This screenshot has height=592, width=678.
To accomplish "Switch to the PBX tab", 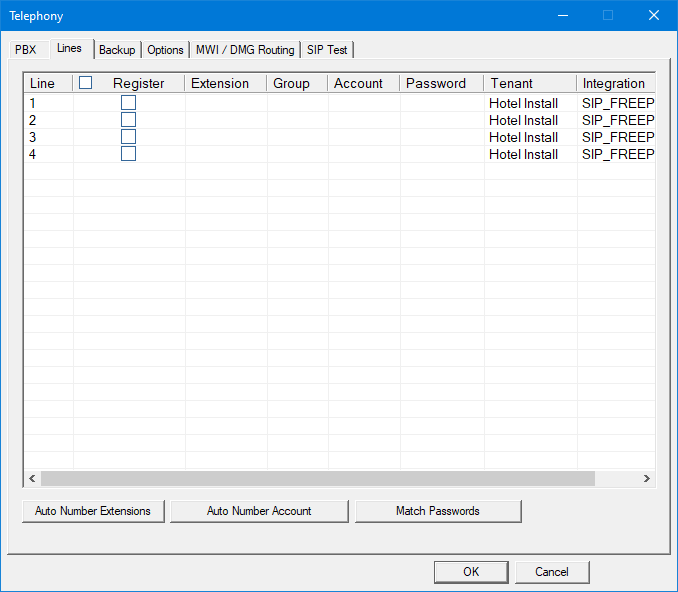I will coord(26,50).
